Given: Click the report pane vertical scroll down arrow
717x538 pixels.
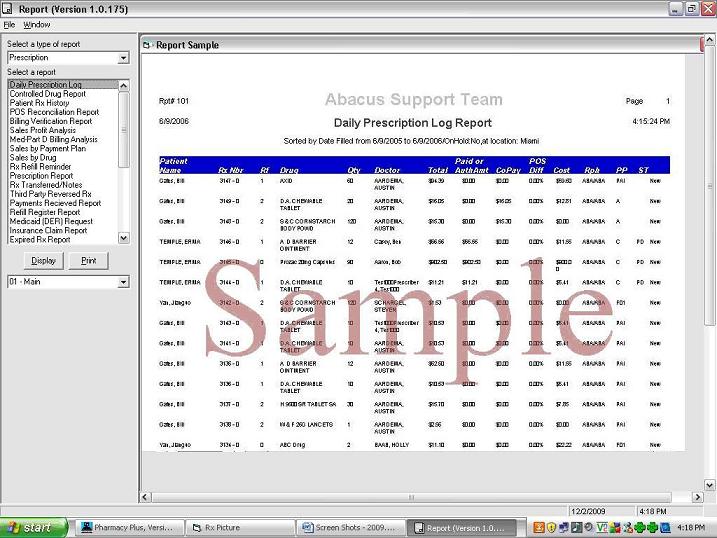Looking at the screenshot, I should (709, 485).
